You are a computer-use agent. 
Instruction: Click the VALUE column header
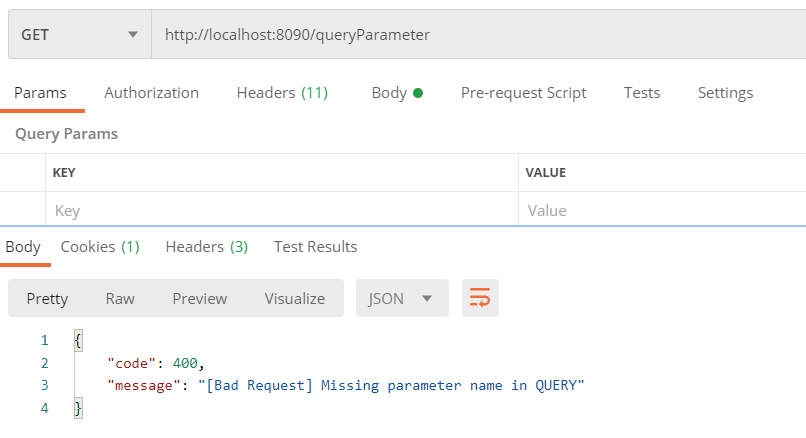(x=545, y=173)
